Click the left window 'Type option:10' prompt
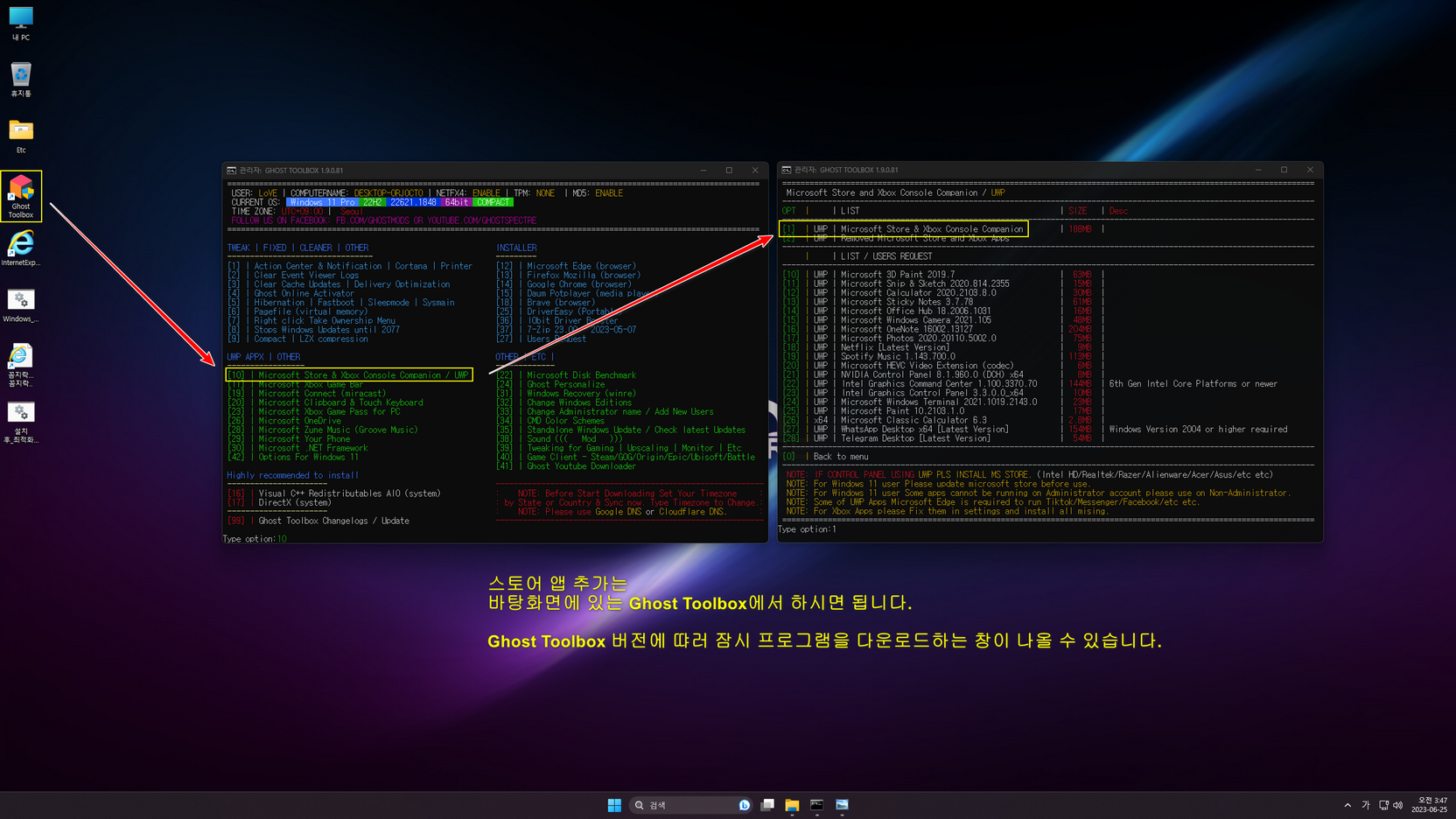The width and height of the screenshot is (1456, 819). tap(255, 539)
